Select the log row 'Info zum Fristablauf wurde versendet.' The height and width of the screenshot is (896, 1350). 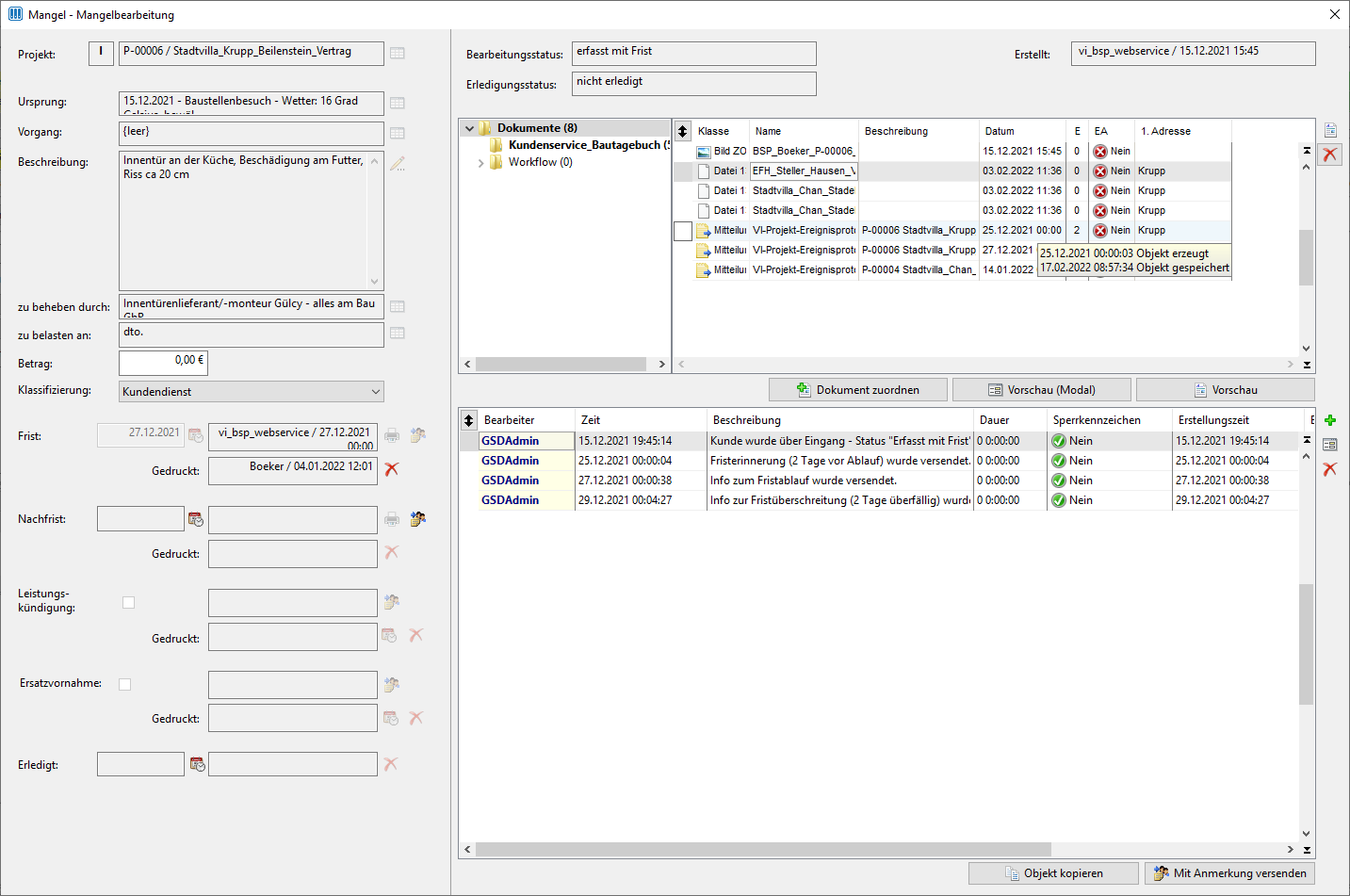click(x=879, y=481)
